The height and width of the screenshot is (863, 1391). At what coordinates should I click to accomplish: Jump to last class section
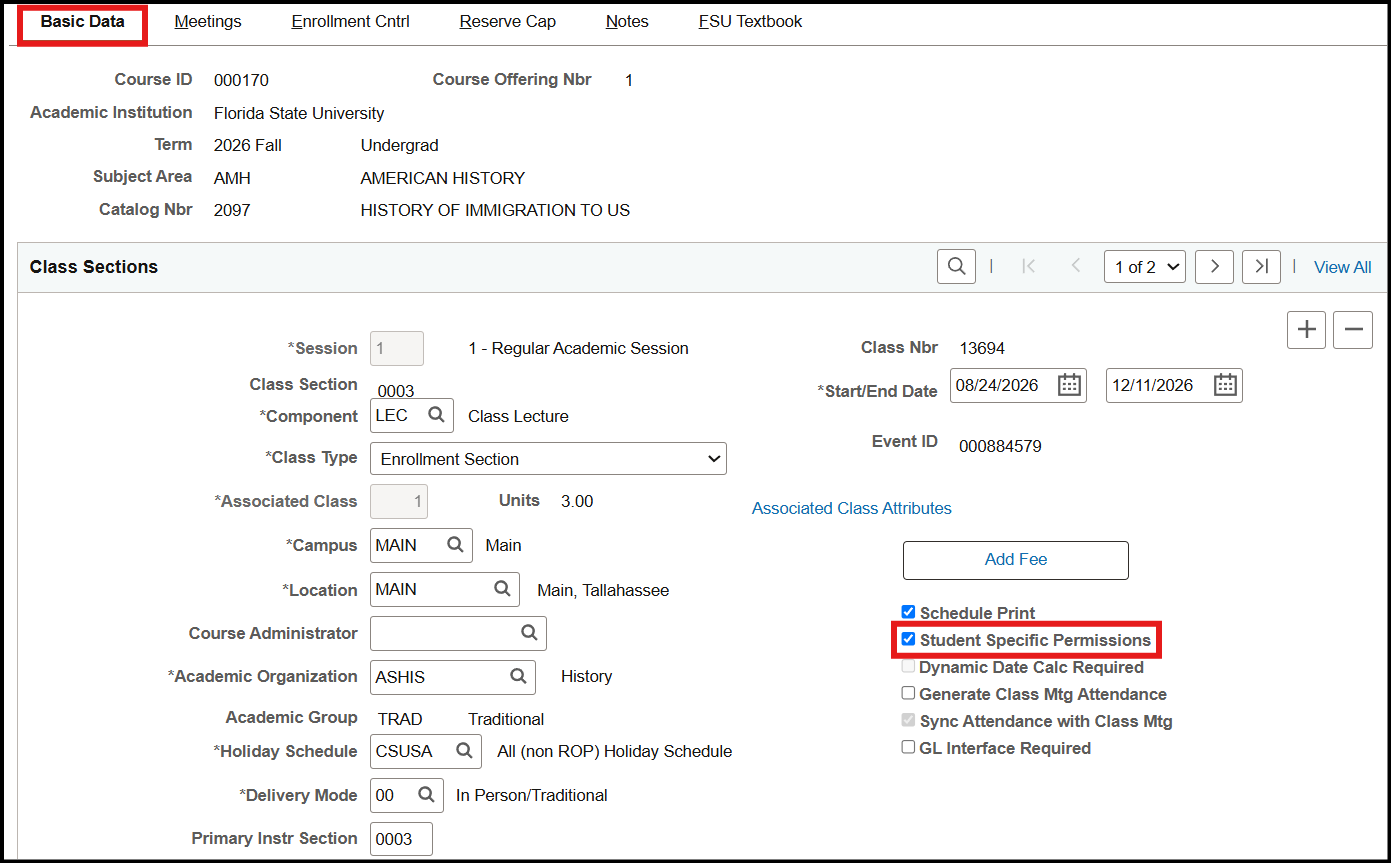[1261, 267]
